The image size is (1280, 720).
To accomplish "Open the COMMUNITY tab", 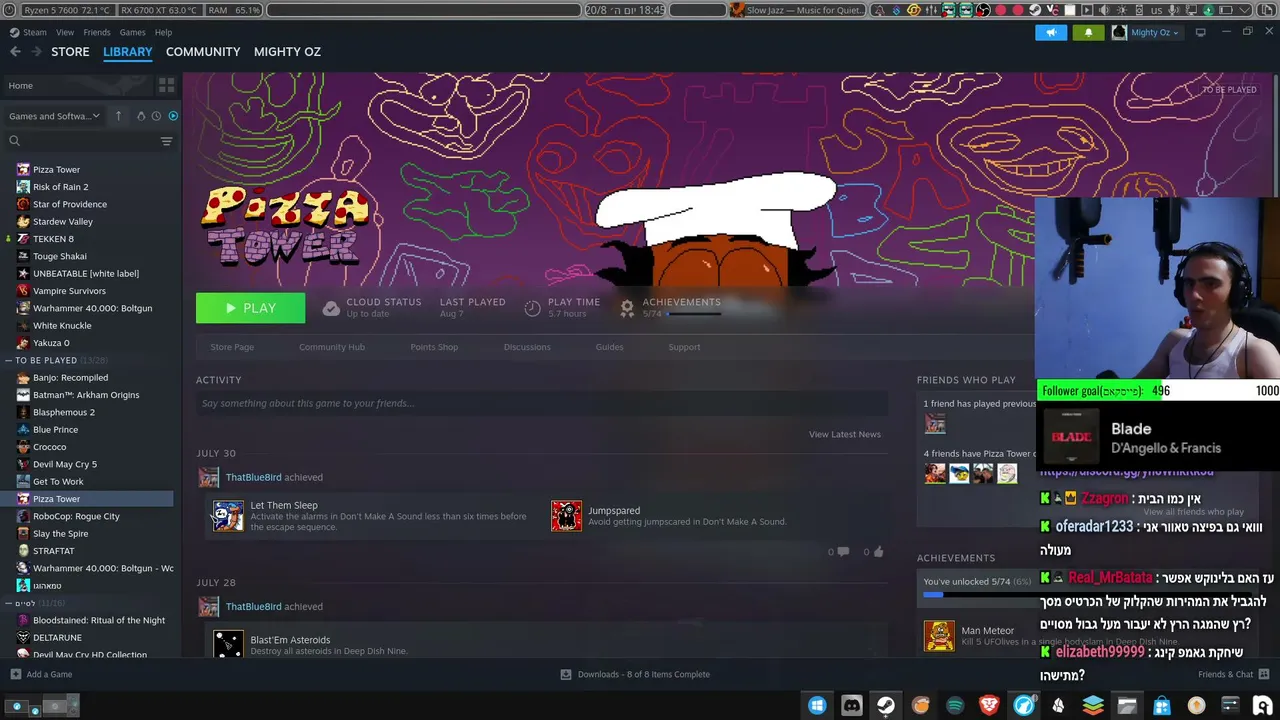I will pyautogui.click(x=203, y=52).
